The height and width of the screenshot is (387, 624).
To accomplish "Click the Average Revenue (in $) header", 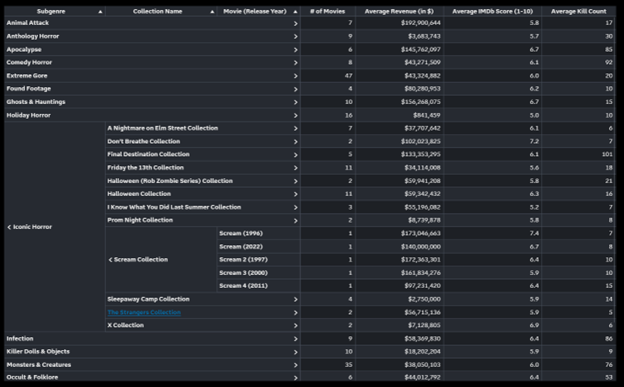I will (399, 11).
